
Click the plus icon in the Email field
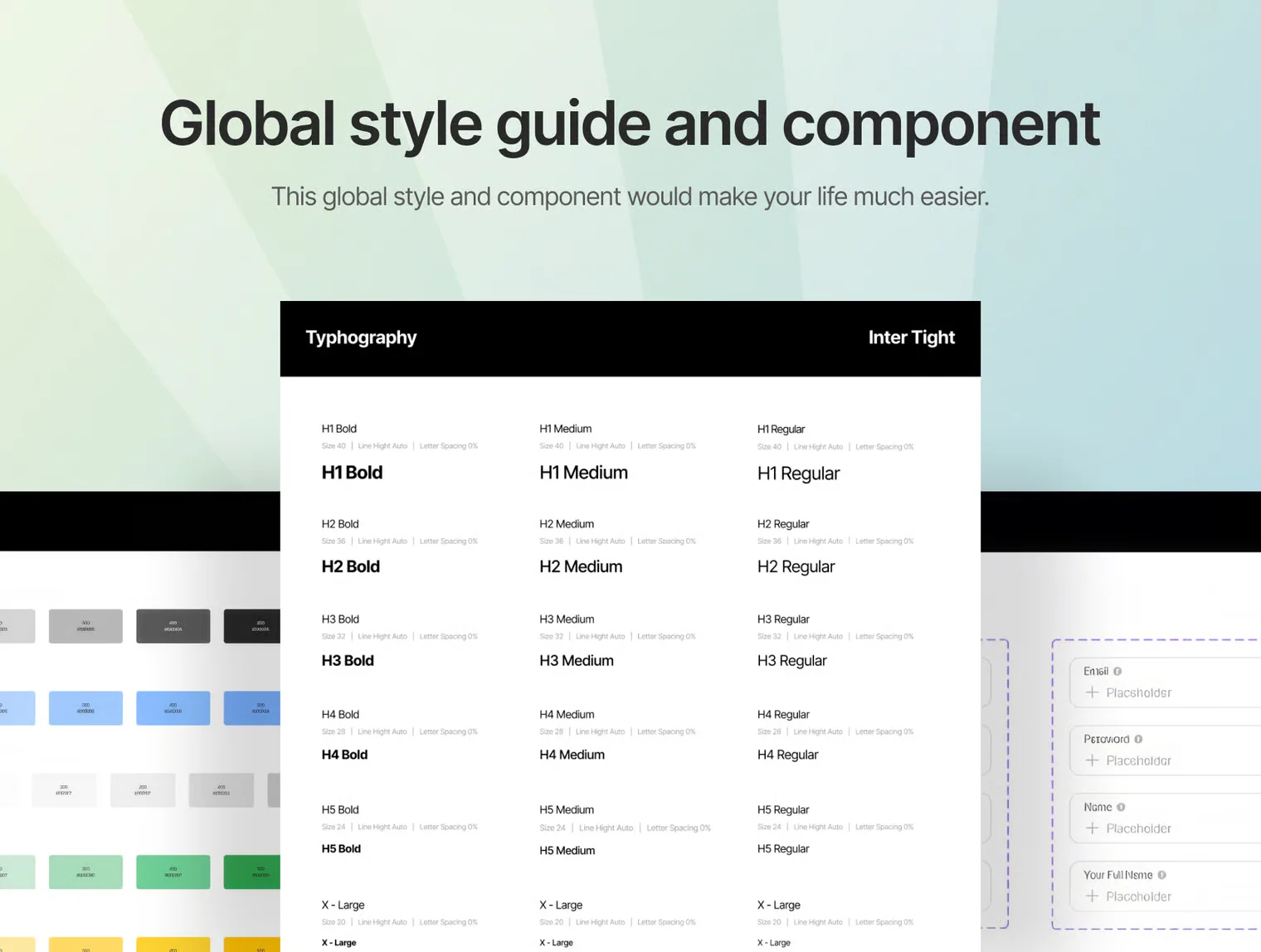pyautogui.click(x=1092, y=692)
